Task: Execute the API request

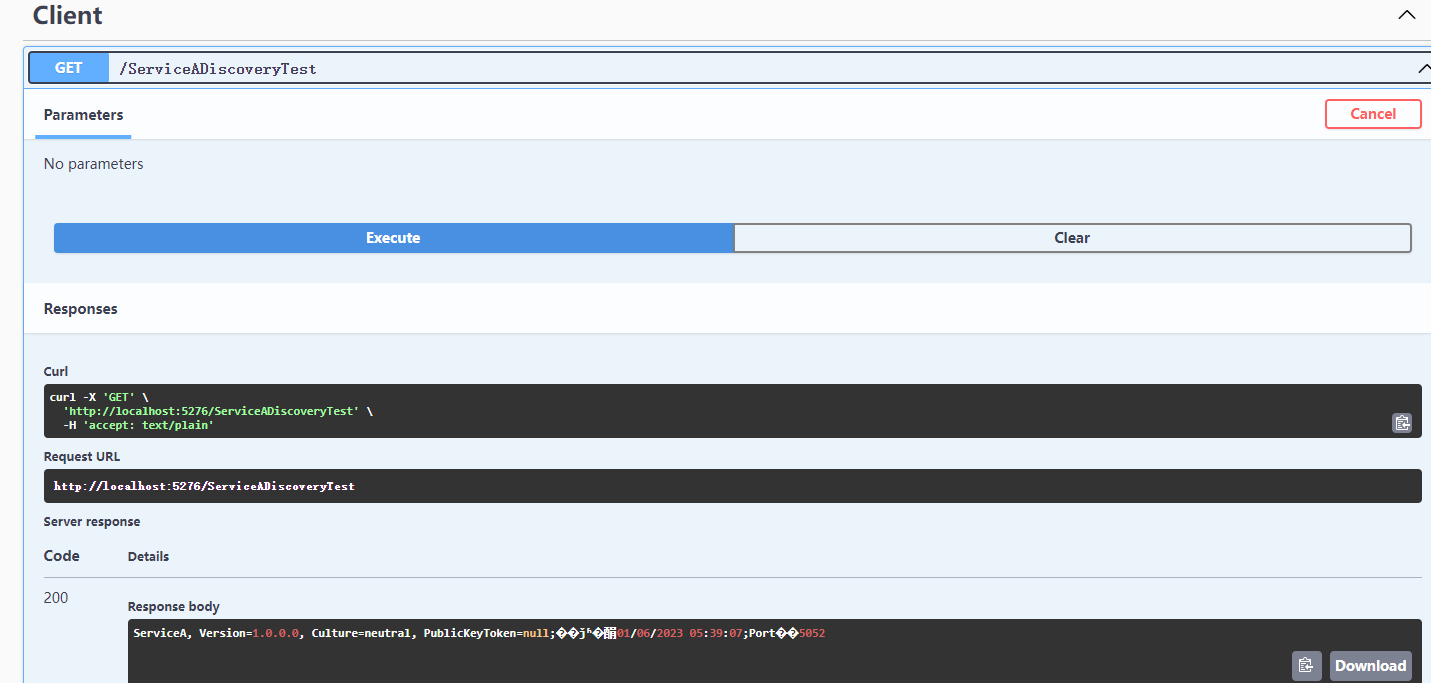Action: pos(393,238)
